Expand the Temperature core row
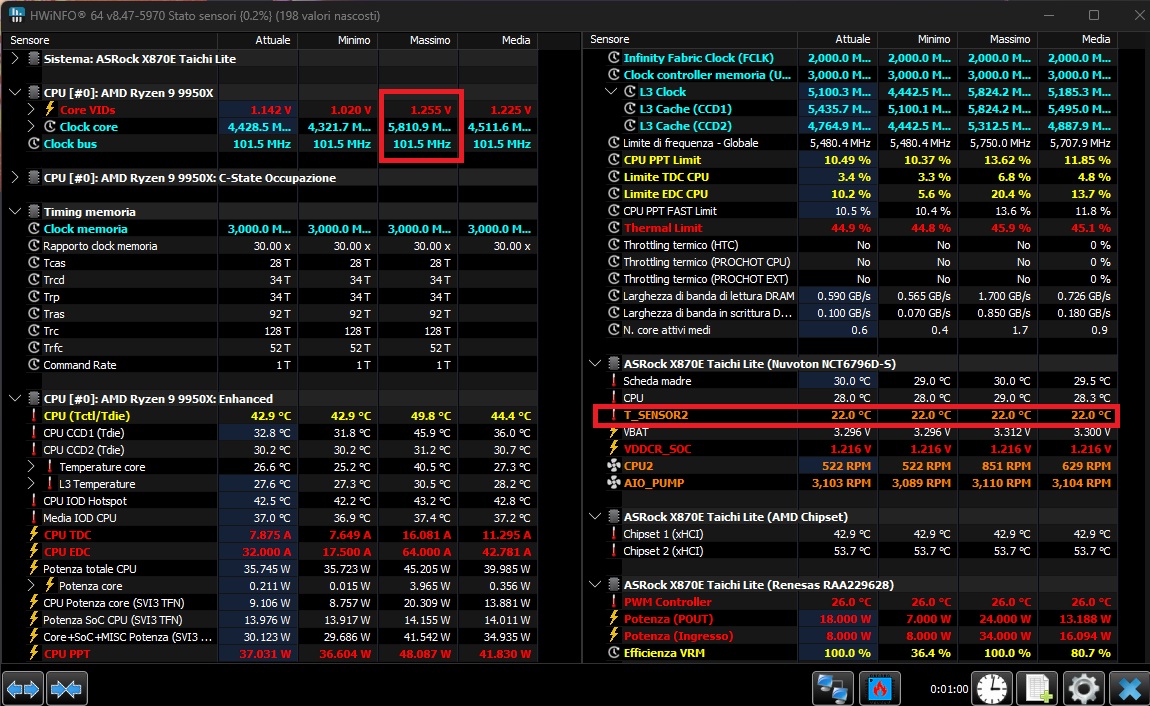1150x706 pixels. (x=31, y=466)
